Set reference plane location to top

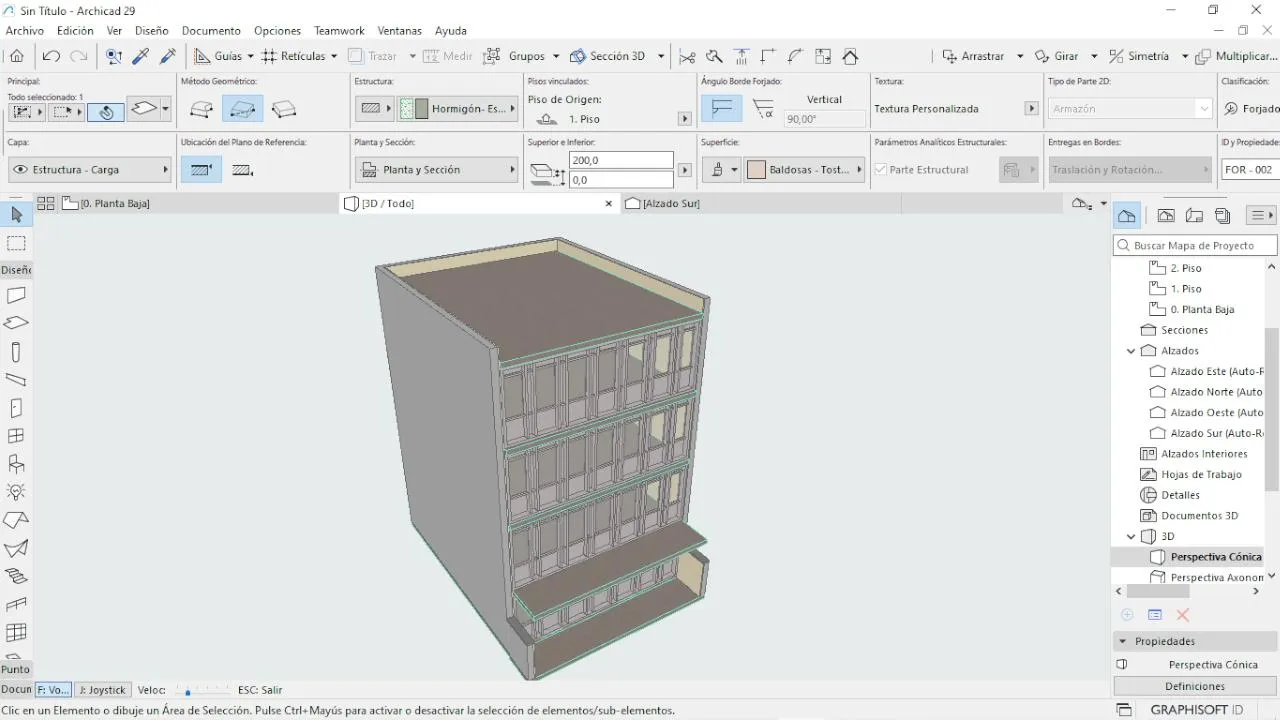(x=201, y=170)
